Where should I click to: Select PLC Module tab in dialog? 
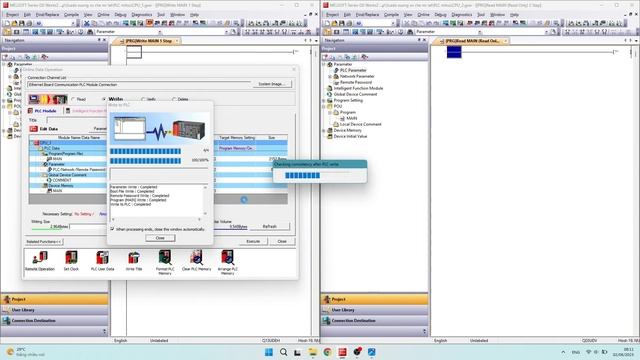coord(42,111)
